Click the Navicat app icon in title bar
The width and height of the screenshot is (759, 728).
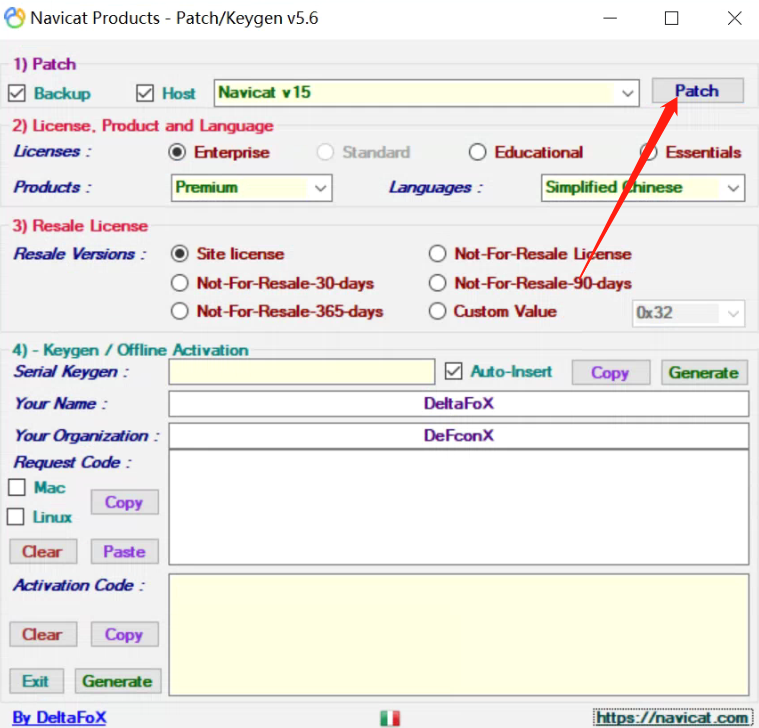[x=15, y=18]
